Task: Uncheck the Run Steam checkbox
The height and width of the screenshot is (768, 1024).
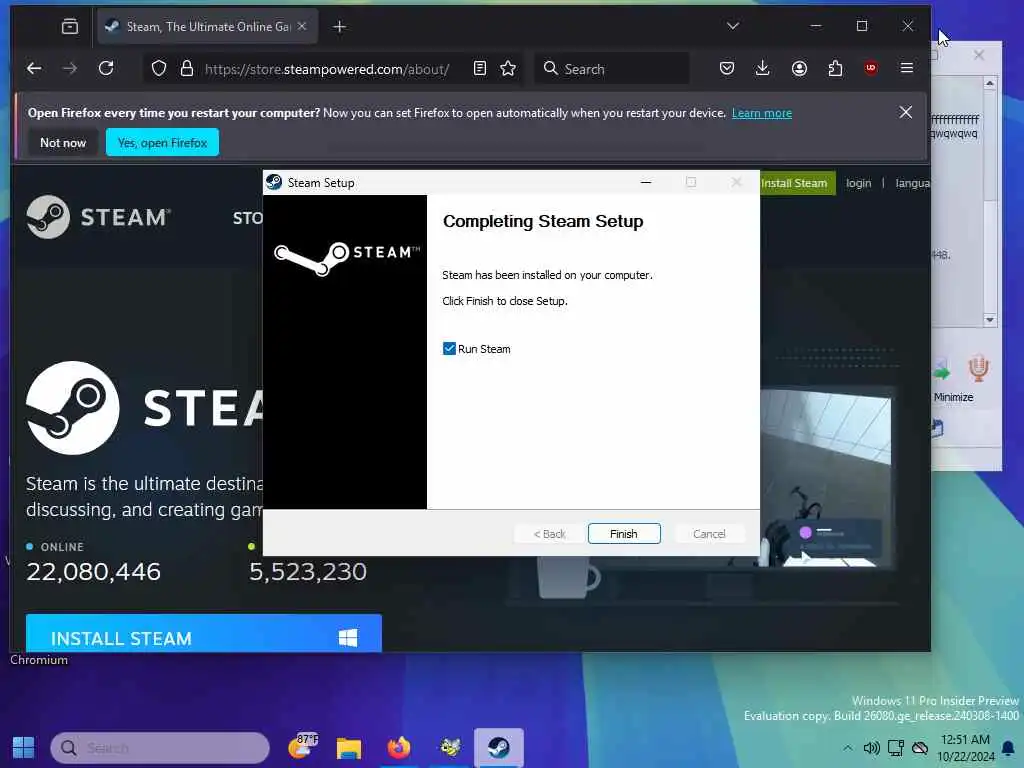Action: coord(449,349)
